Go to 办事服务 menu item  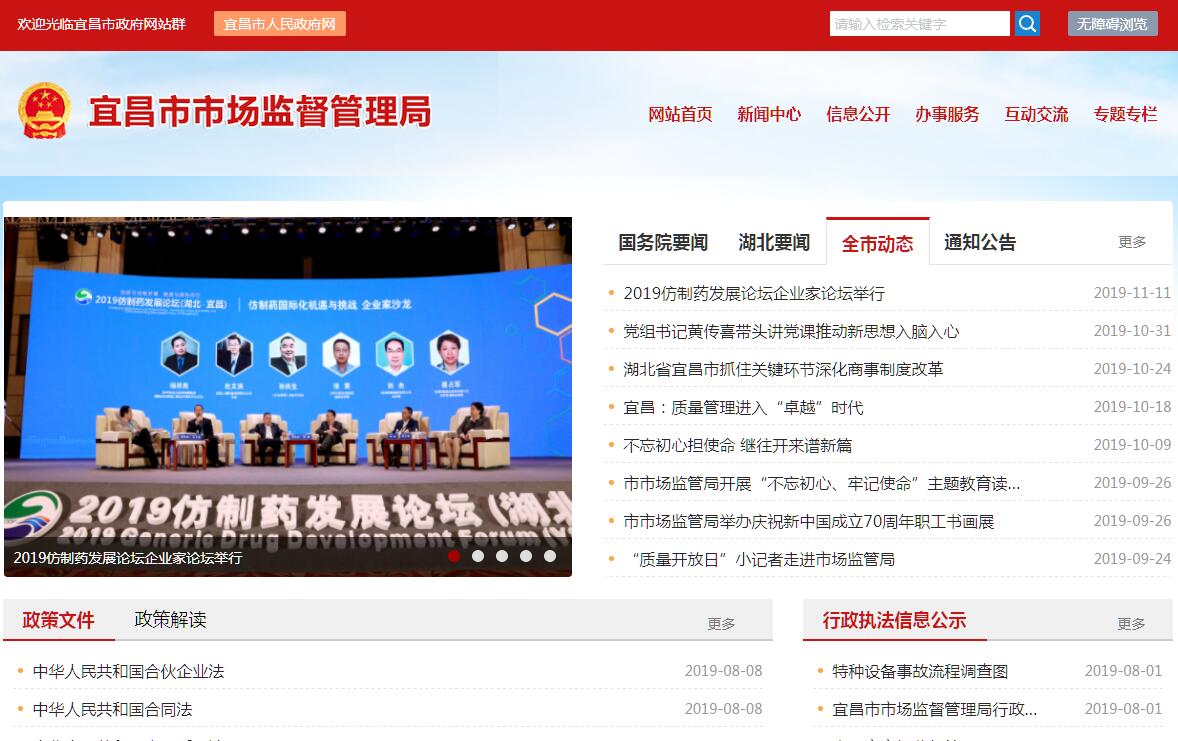pyautogui.click(x=946, y=114)
